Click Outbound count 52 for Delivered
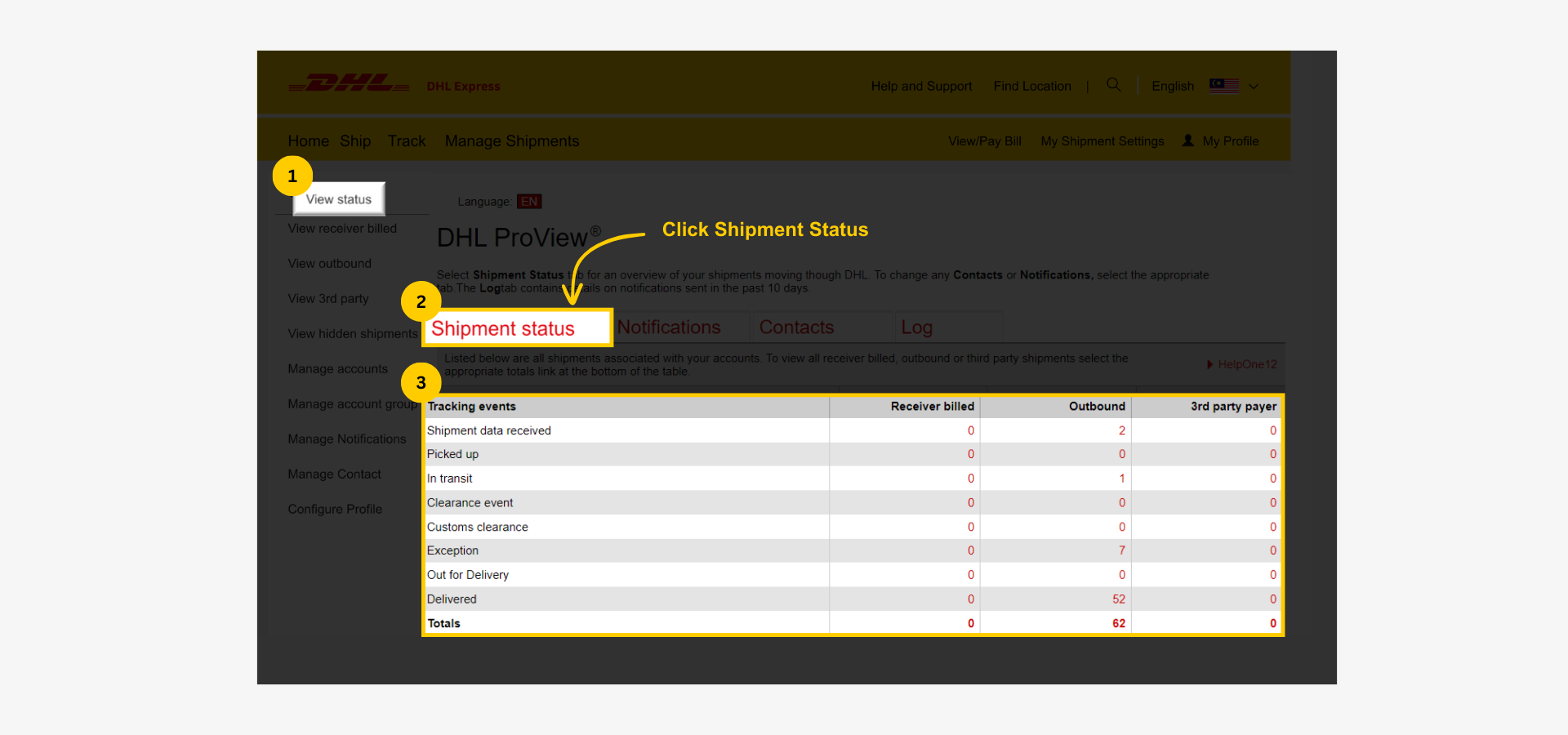 coord(1119,599)
